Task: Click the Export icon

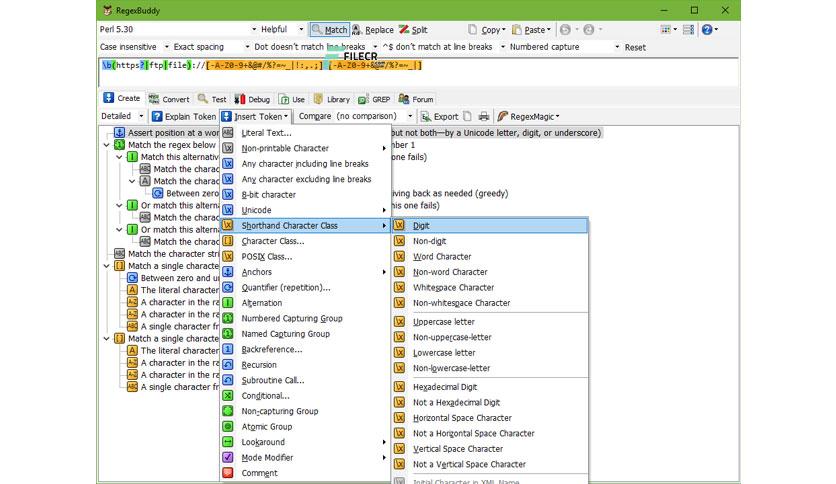Action: (425, 116)
